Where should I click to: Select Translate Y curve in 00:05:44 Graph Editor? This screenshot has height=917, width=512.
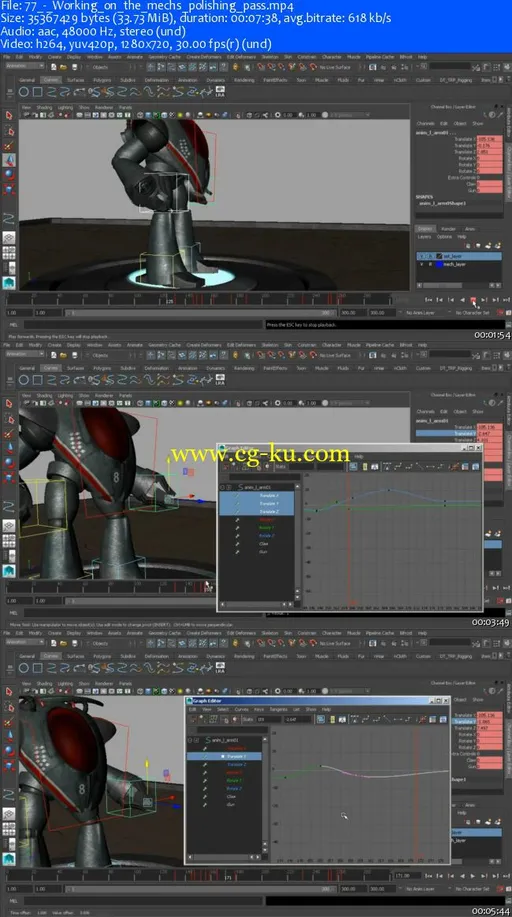coord(236,756)
